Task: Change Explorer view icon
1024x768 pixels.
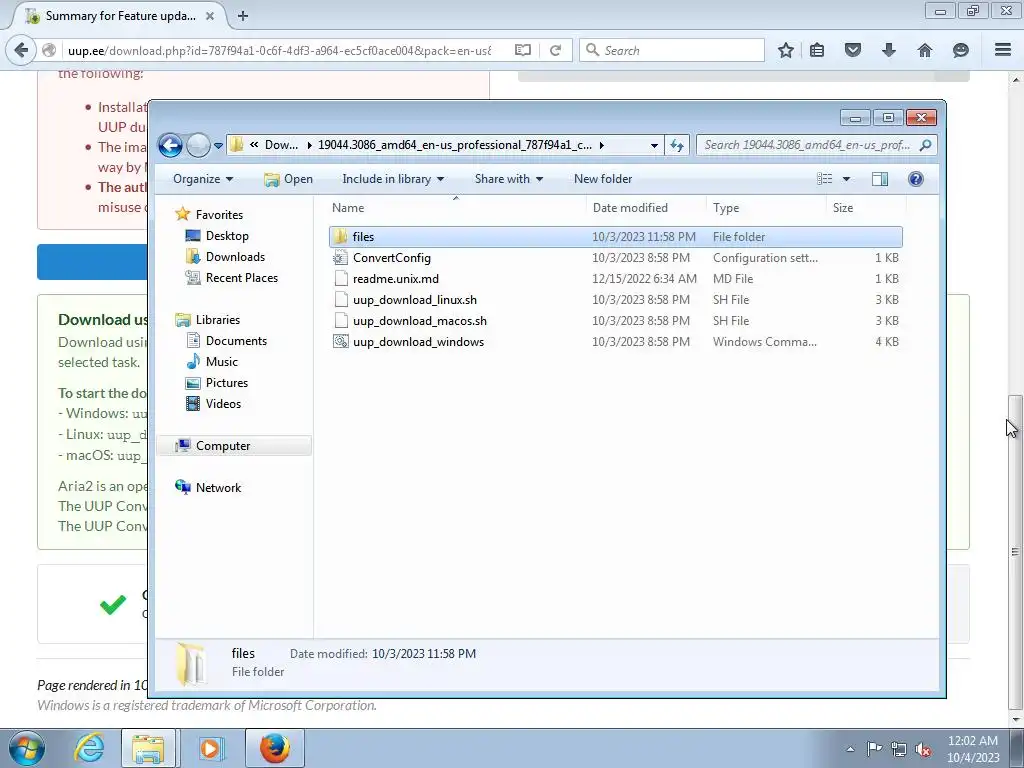Action: tap(825, 179)
